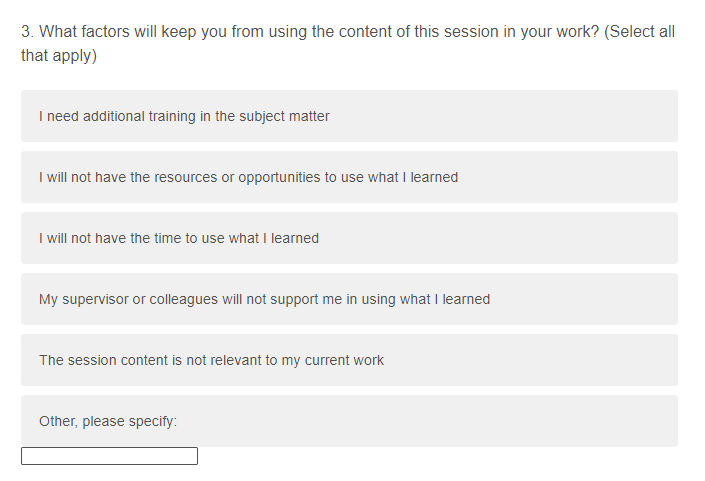
Task: Pick the additional training answer choice
Action: 349,116
